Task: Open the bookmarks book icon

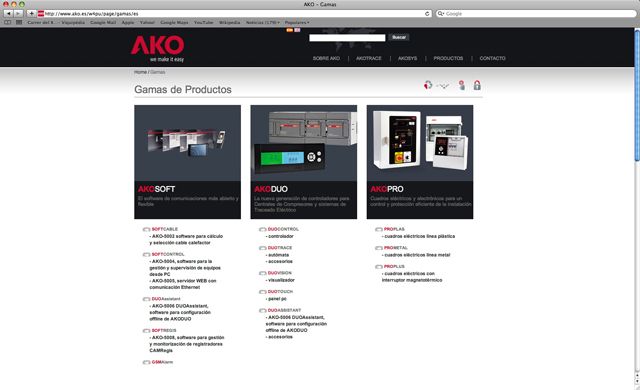Action: 7,22
